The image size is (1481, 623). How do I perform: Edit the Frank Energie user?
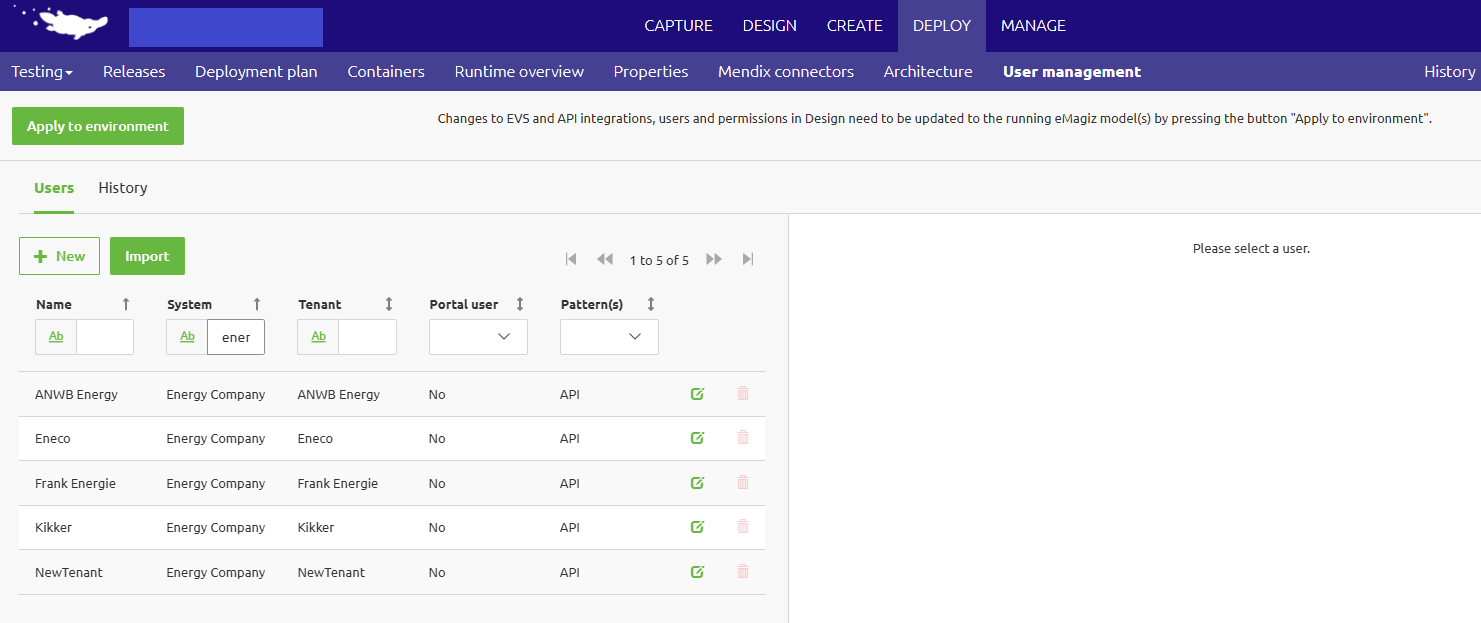tap(697, 483)
